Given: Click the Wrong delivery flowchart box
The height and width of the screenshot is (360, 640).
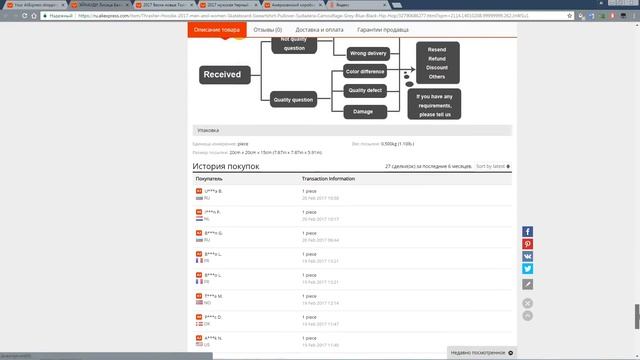Looking at the screenshot, I should [368, 53].
